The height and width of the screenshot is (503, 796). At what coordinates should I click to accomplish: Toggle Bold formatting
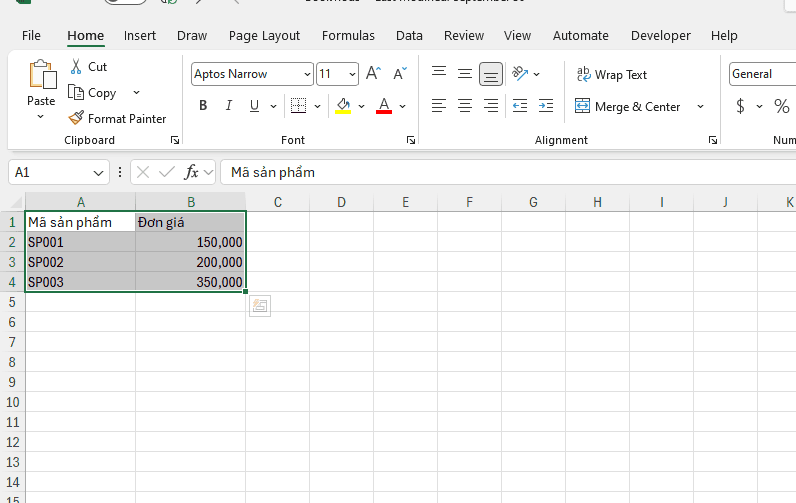tap(203, 106)
